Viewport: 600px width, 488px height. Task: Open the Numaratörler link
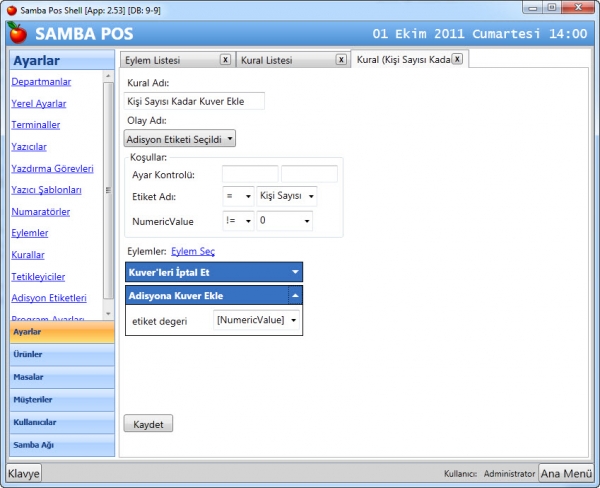(x=41, y=212)
